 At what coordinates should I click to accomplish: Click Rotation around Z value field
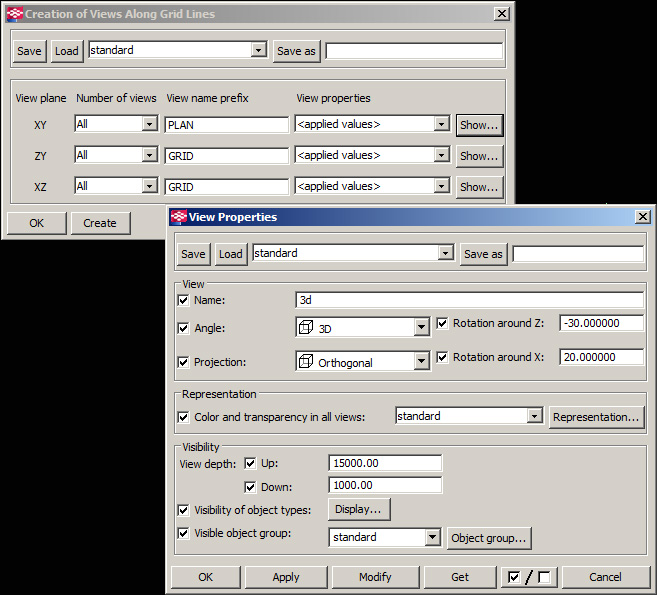click(602, 323)
